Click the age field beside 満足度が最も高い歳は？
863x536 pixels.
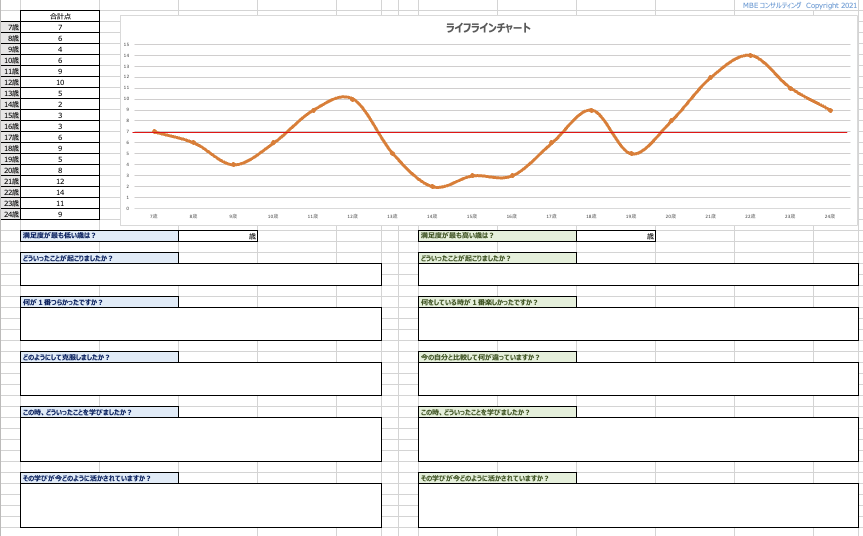coord(615,236)
